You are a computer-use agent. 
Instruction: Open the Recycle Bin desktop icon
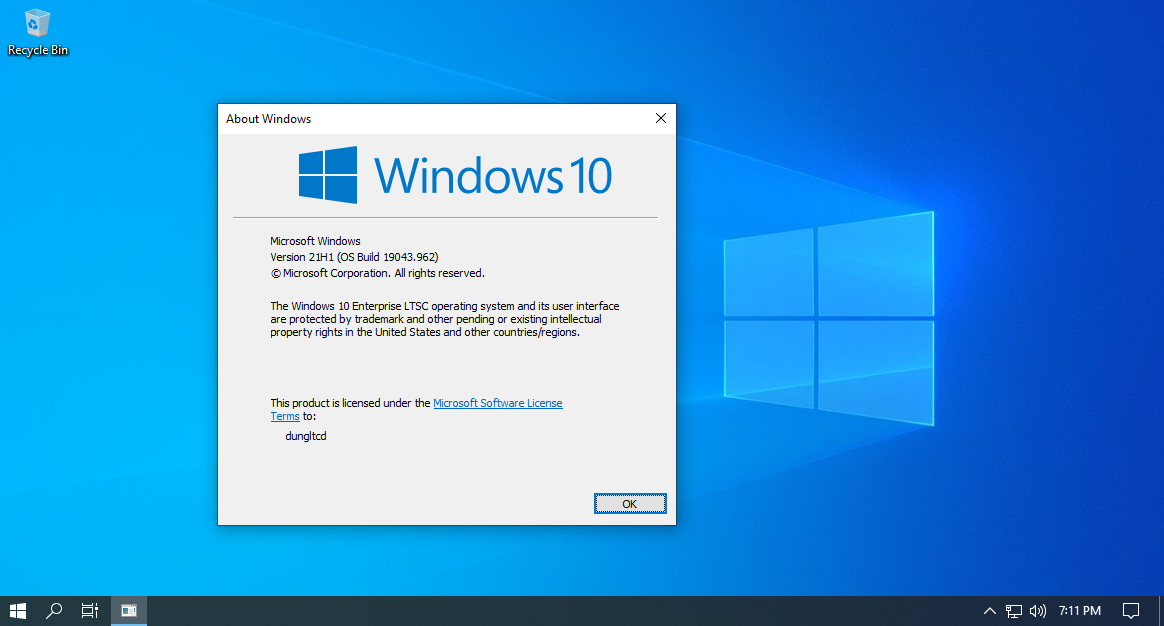37,33
